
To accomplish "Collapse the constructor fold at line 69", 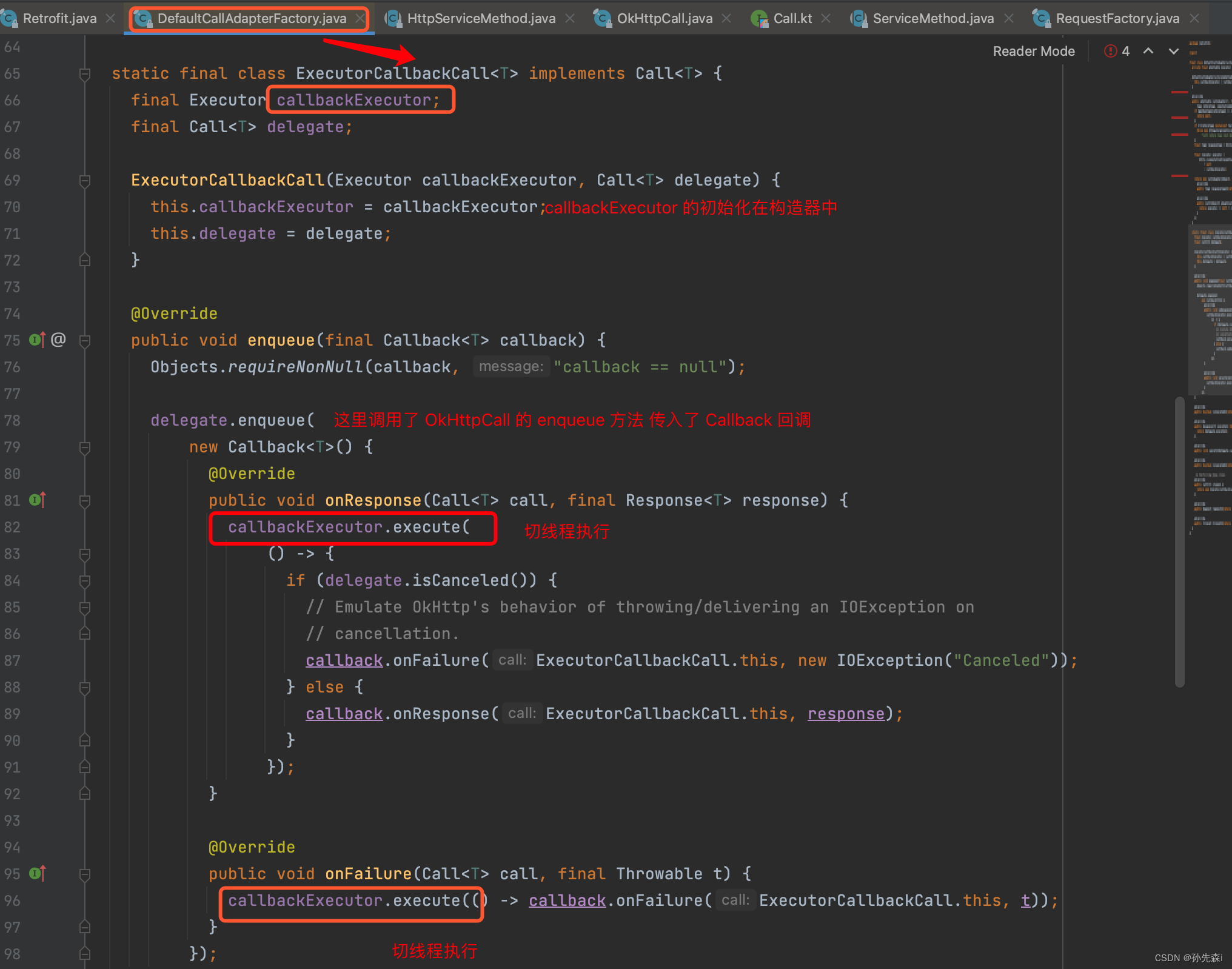I will point(85,181).
